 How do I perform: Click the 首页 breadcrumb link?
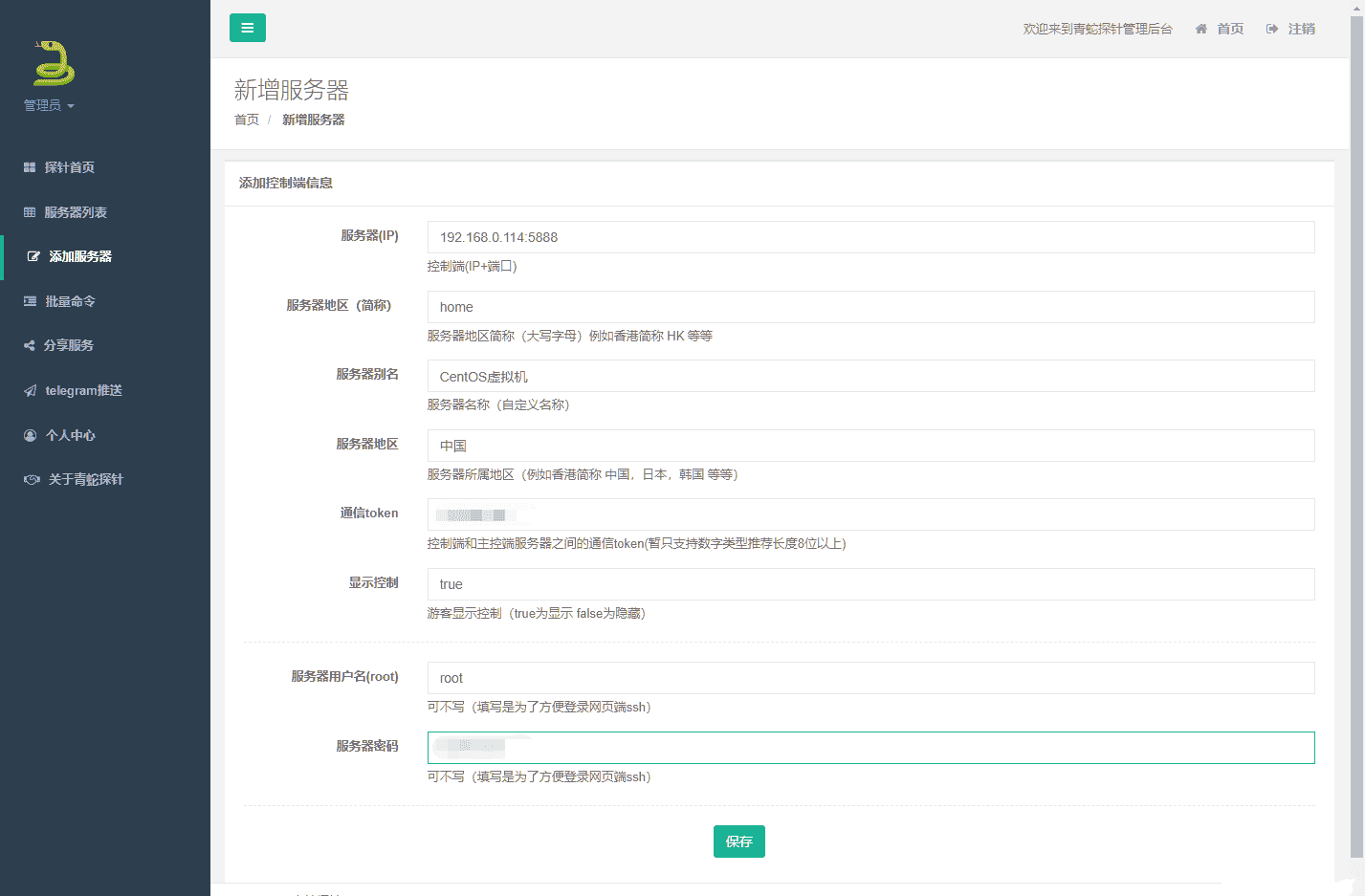(x=247, y=120)
